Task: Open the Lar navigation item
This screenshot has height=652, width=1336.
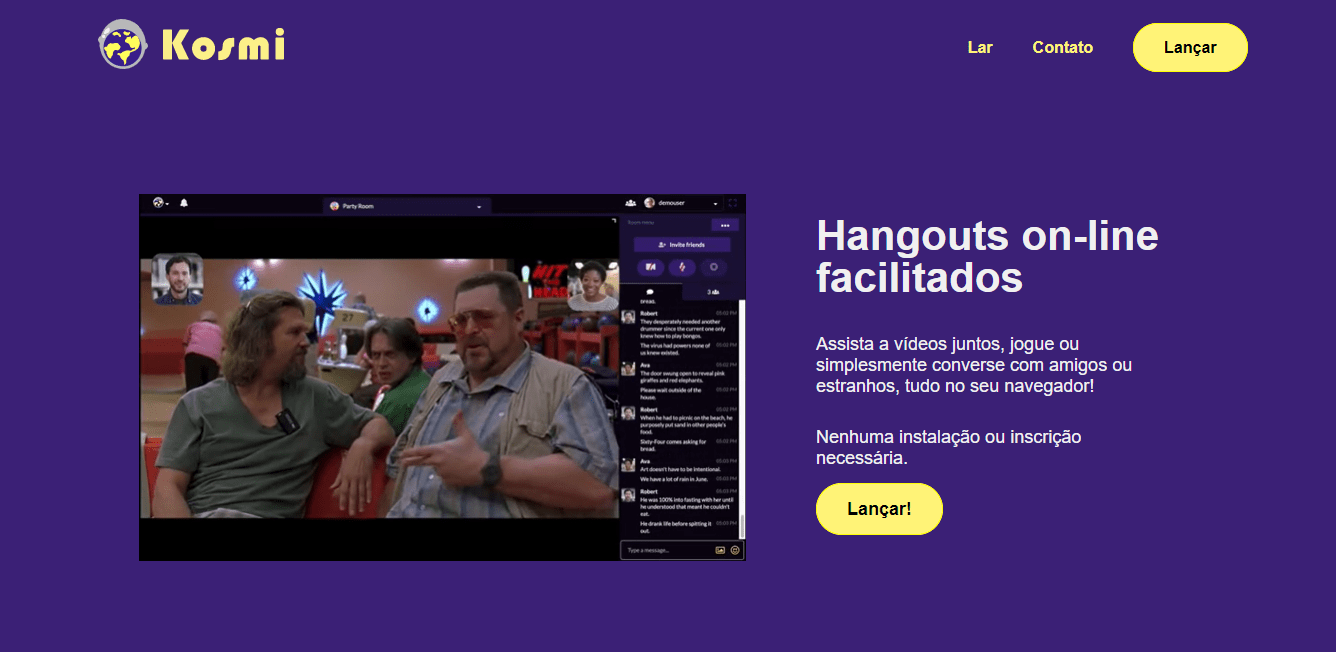Action: (980, 47)
